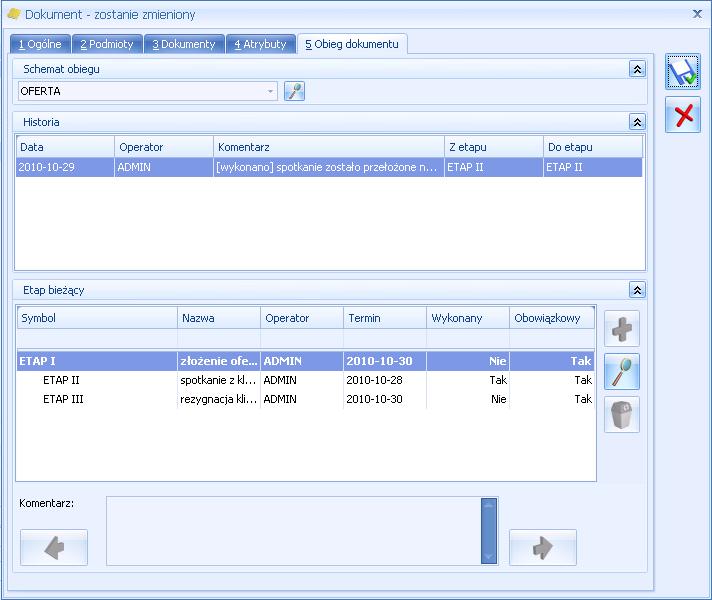This screenshot has width=712, height=600.
Task: Add a new stage with the plus icon
Action: click(622, 329)
